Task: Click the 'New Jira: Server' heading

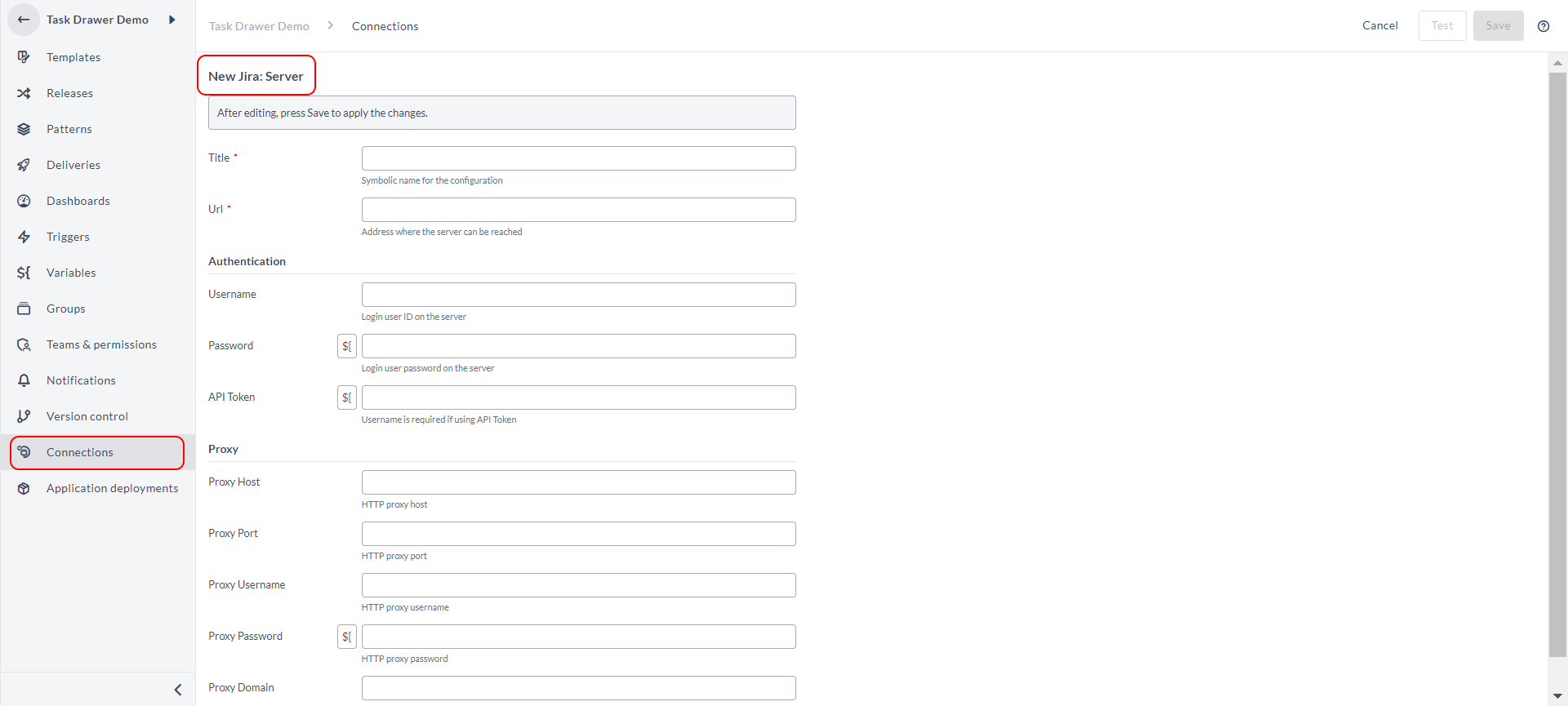Action: tap(256, 76)
